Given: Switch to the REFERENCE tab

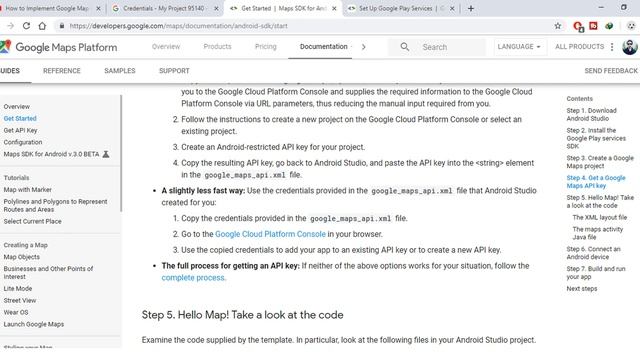Looking at the screenshot, I should click(62, 71).
